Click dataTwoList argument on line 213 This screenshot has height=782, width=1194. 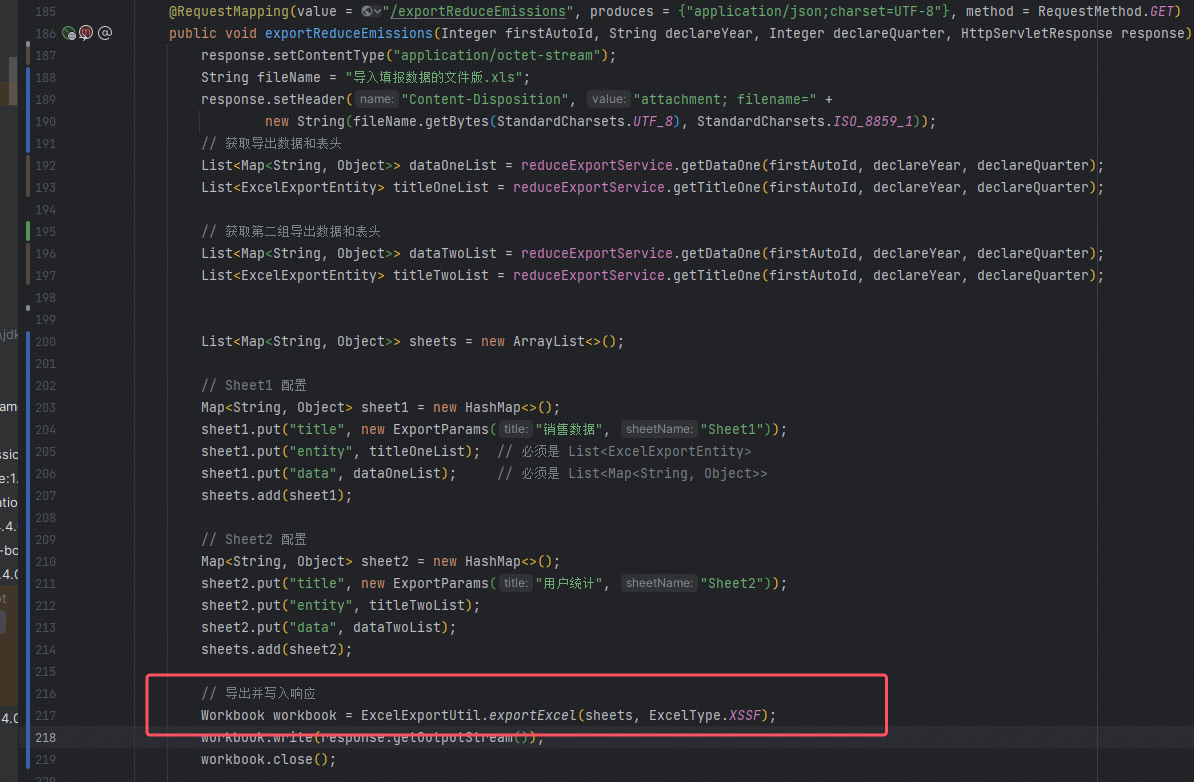(x=396, y=627)
